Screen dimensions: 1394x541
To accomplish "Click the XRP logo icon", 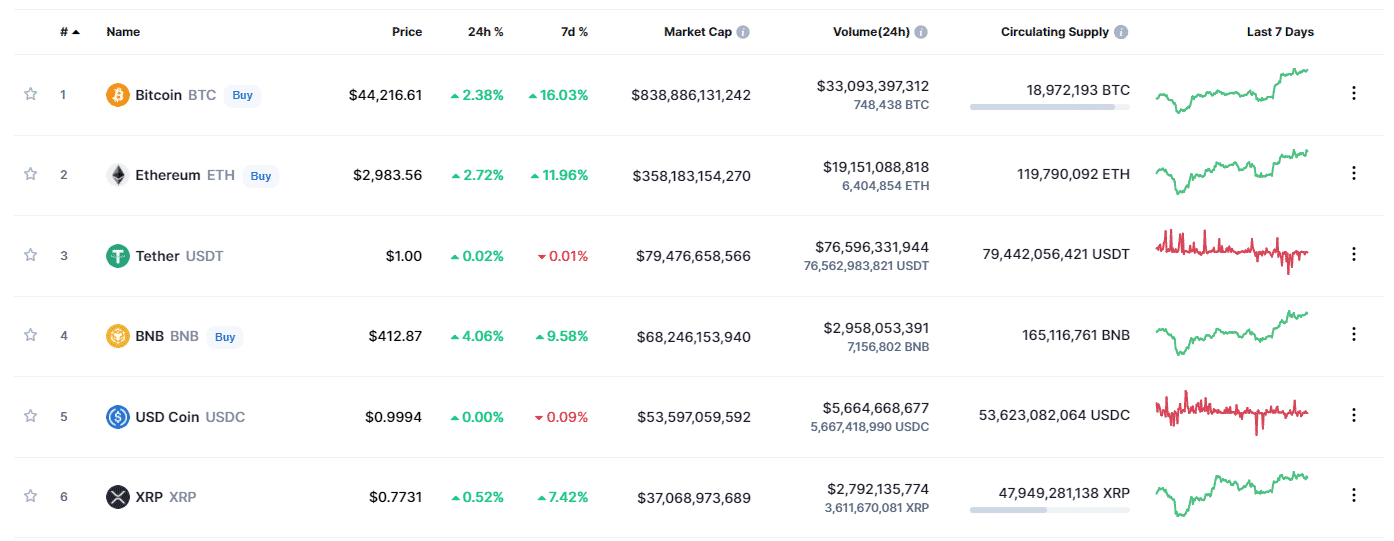I will coord(118,497).
